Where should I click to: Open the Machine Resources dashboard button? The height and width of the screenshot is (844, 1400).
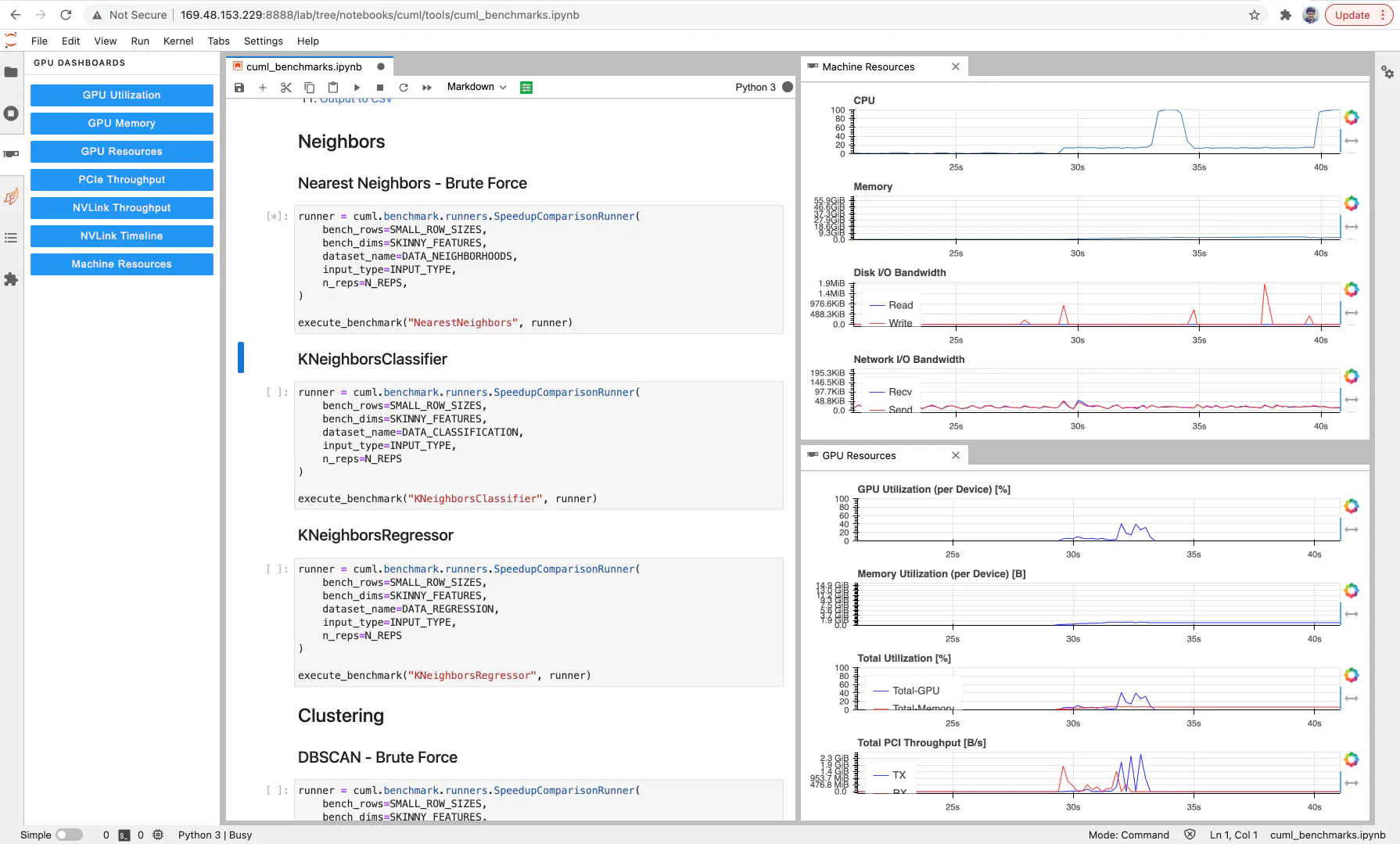[122, 264]
